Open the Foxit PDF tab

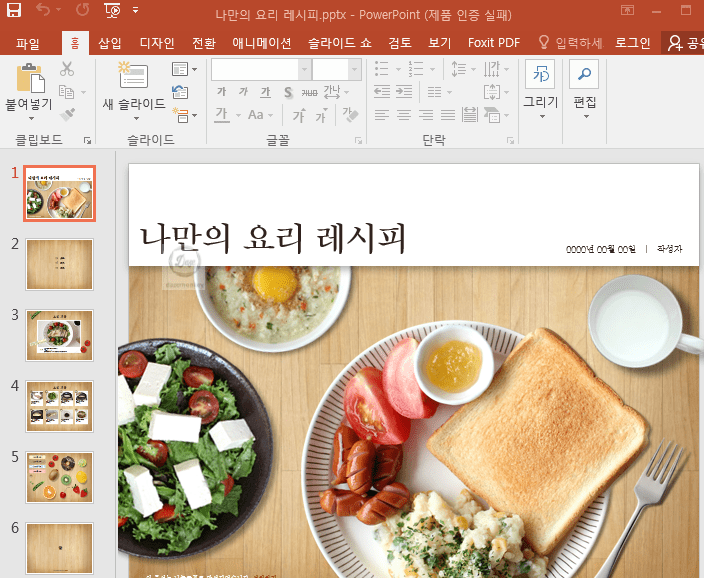point(493,43)
